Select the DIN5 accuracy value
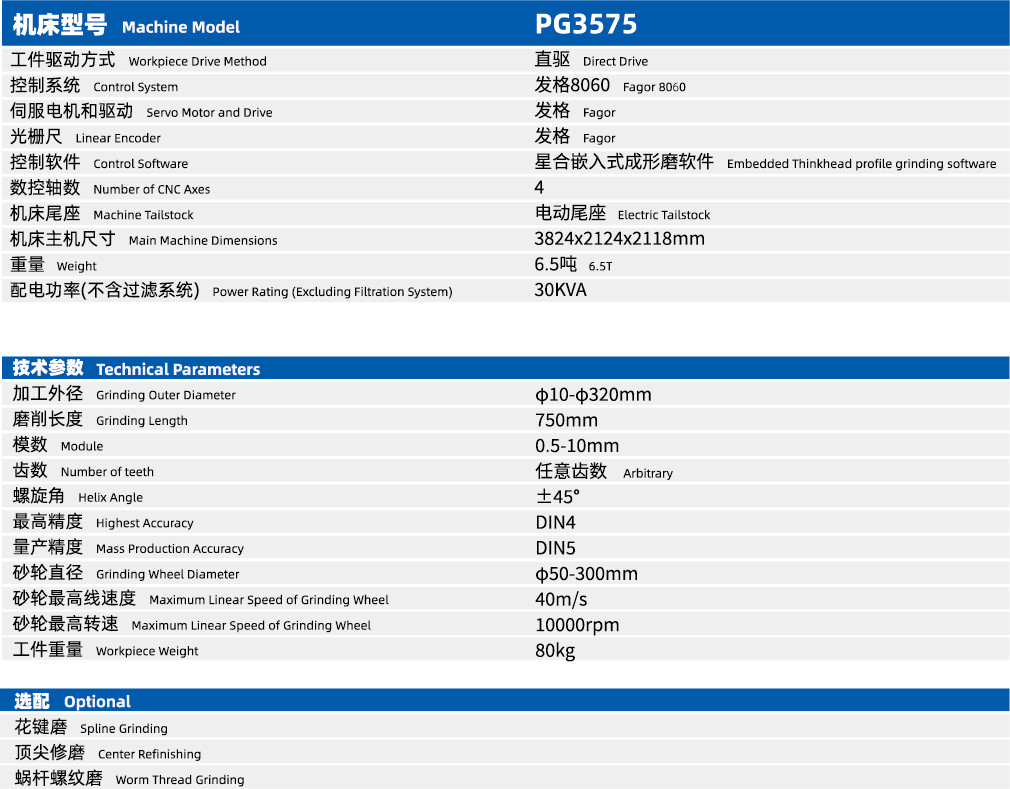 click(x=555, y=548)
